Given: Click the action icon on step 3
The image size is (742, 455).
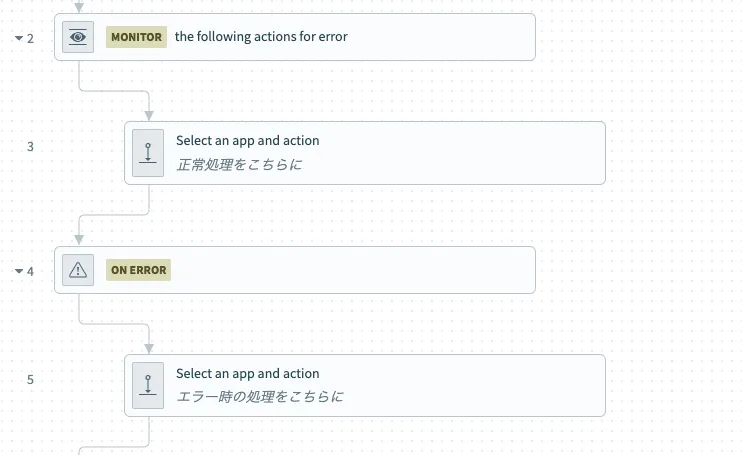Looking at the screenshot, I should click(148, 153).
